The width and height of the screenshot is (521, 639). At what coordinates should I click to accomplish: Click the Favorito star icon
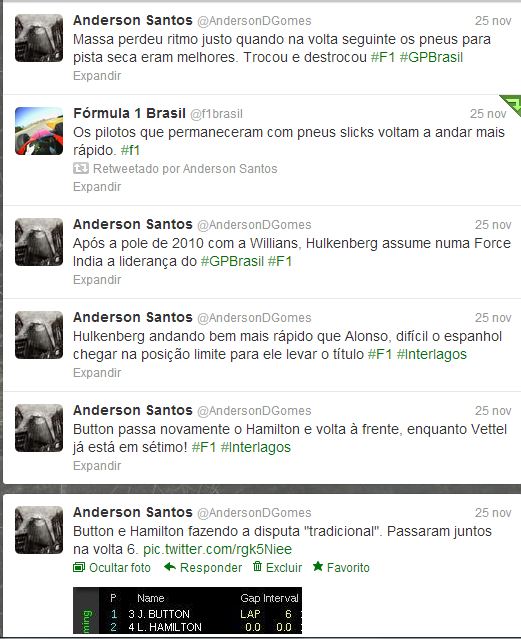[x=318, y=566]
